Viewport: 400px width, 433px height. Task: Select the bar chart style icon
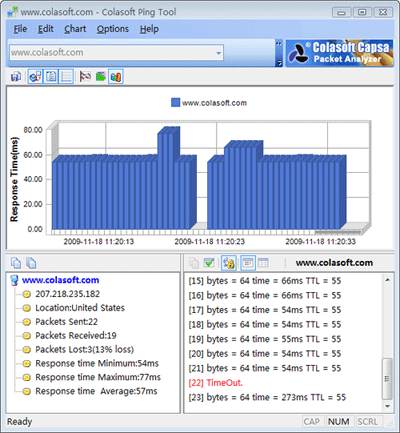pyautogui.click(x=116, y=77)
